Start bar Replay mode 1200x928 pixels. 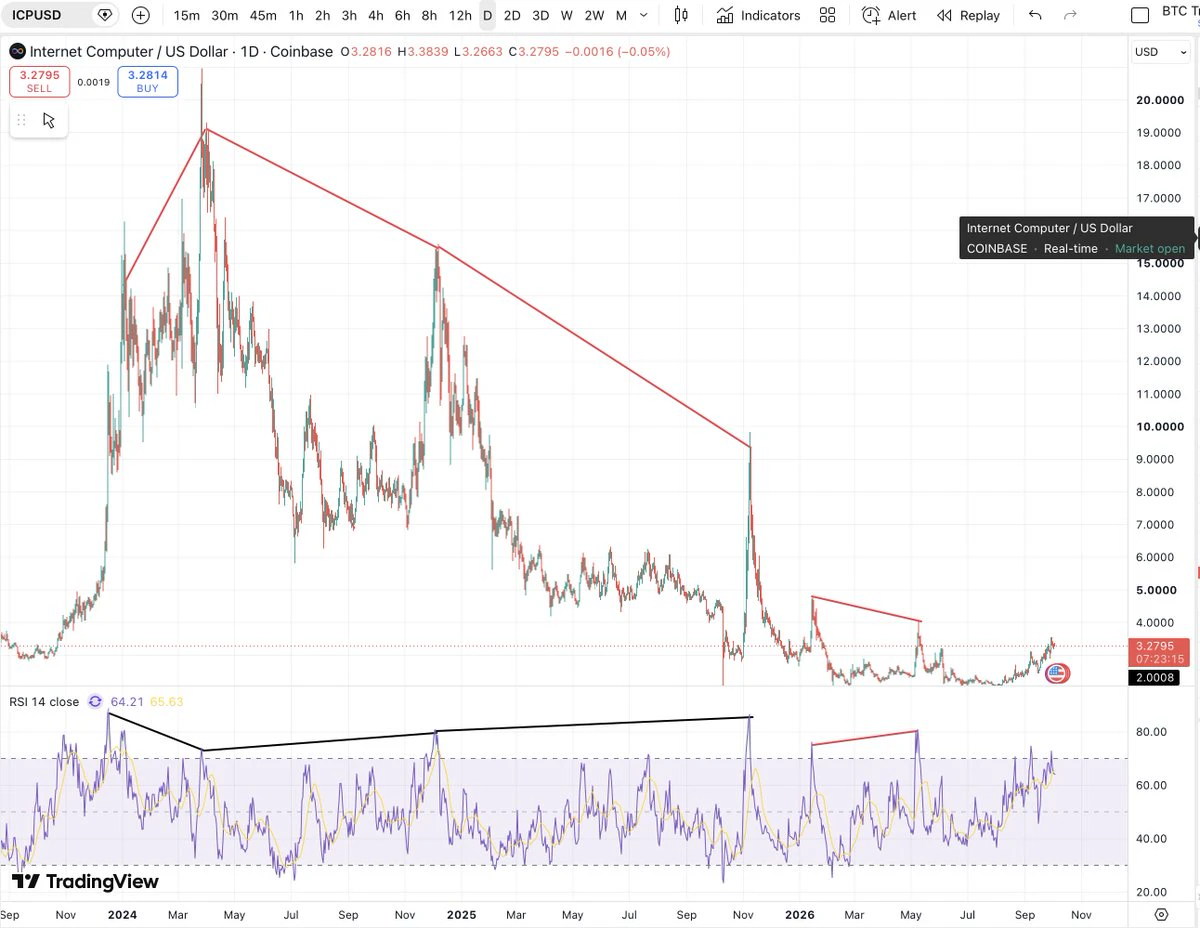tap(968, 15)
